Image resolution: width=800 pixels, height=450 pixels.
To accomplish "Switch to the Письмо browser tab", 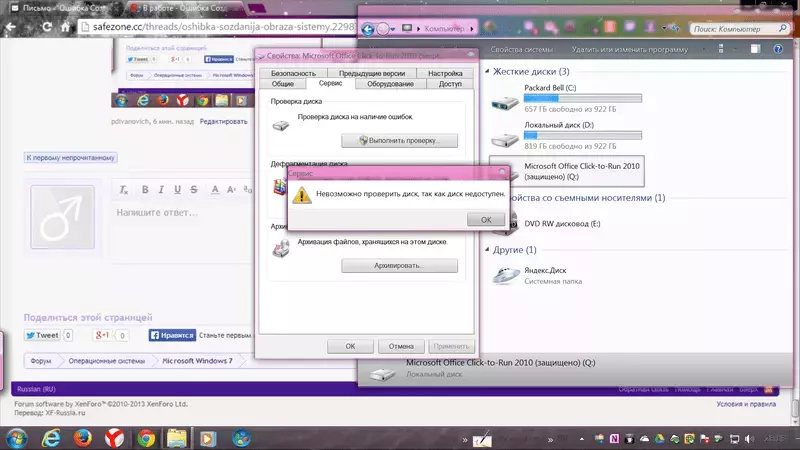I will (x=60, y=8).
